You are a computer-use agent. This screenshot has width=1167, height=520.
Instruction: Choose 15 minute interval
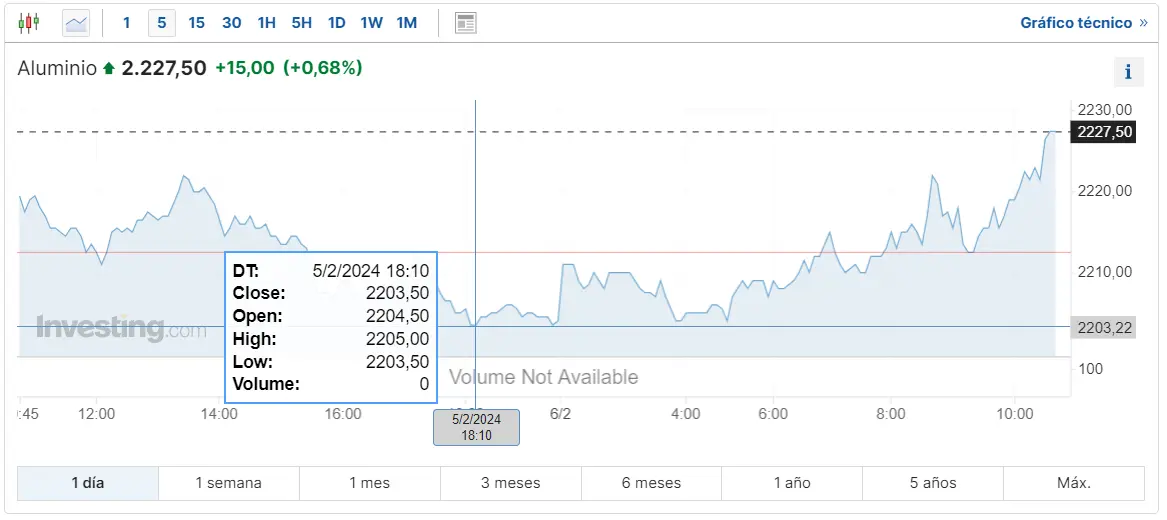pyautogui.click(x=196, y=22)
